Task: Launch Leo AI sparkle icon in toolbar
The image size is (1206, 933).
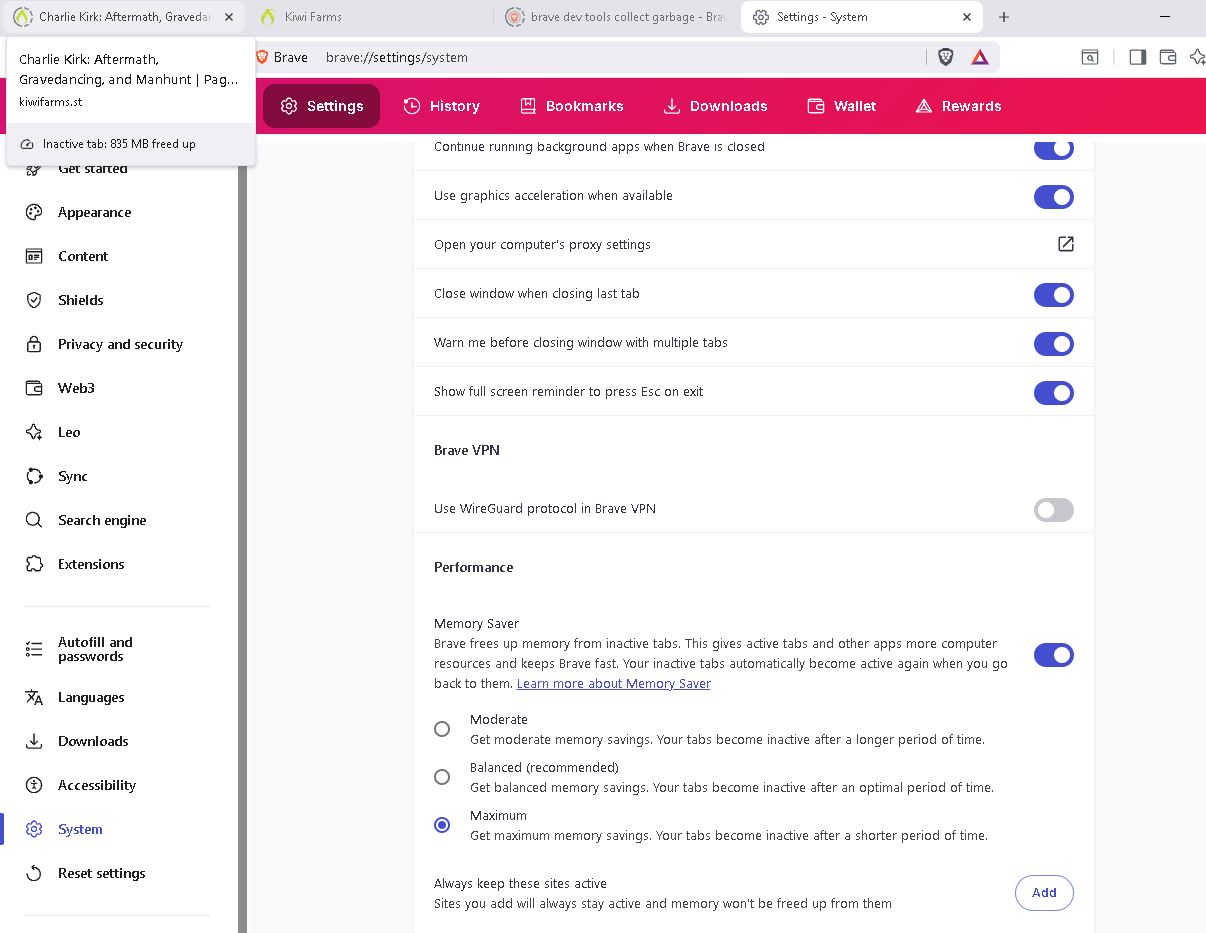Action: pos(1196,57)
